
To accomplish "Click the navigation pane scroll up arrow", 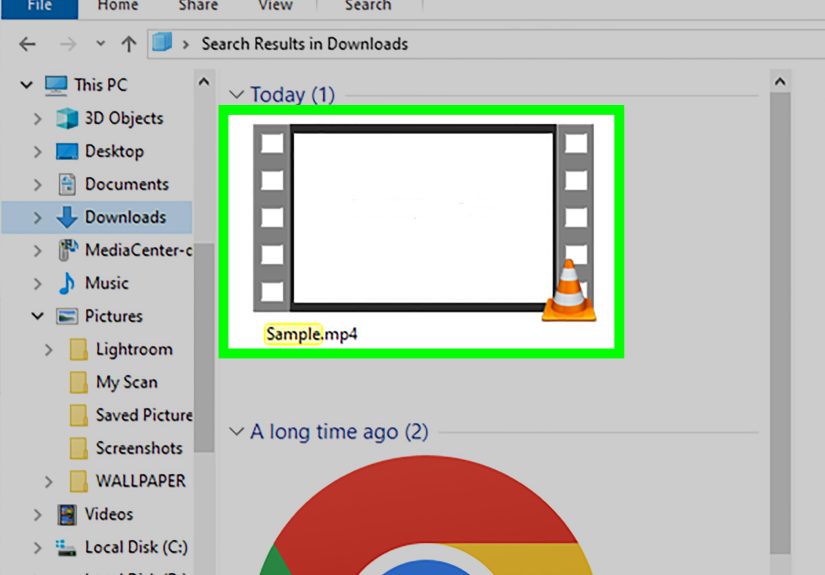I will [x=204, y=82].
